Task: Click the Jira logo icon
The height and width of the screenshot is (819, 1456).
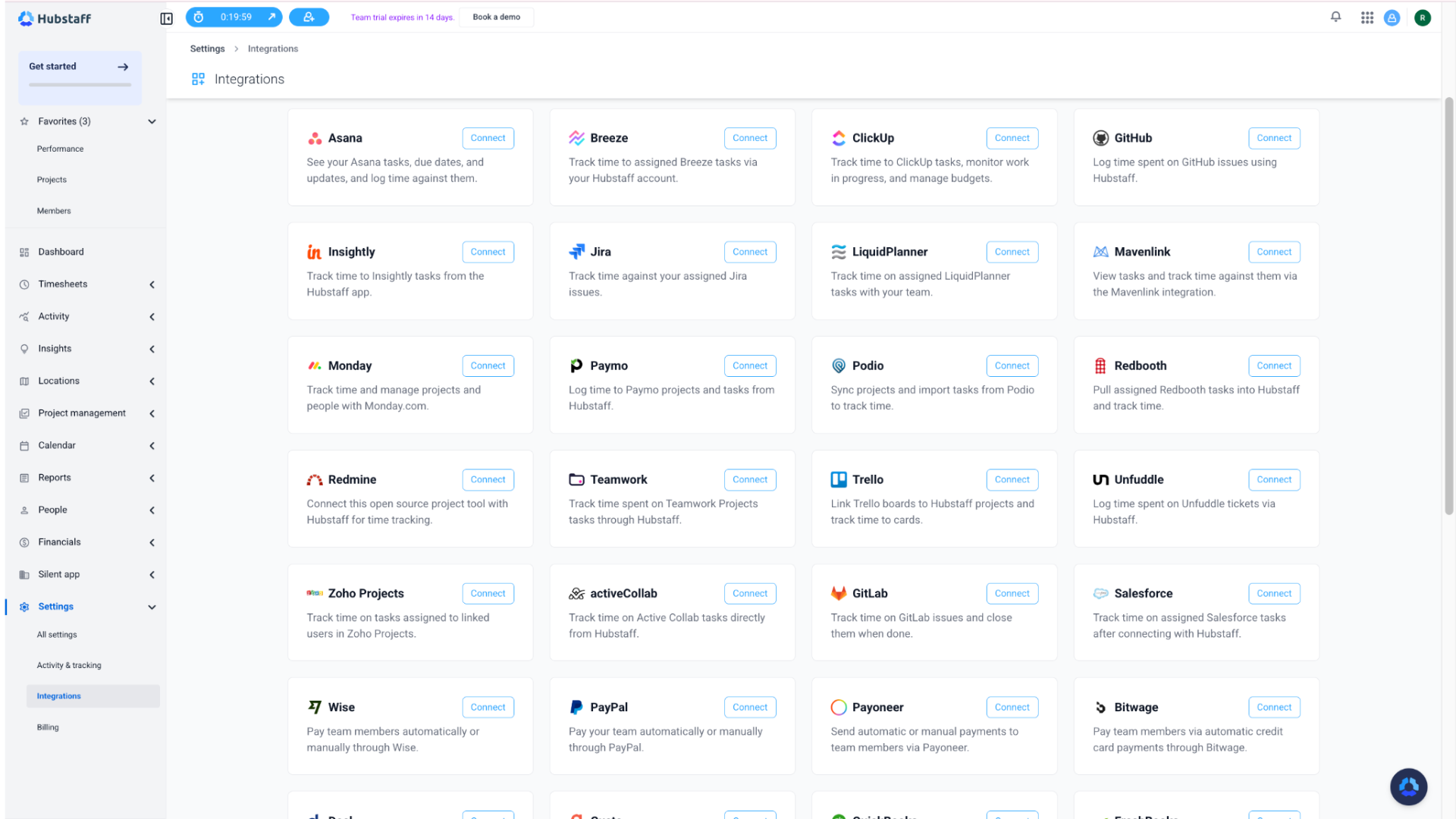Action: (x=577, y=252)
